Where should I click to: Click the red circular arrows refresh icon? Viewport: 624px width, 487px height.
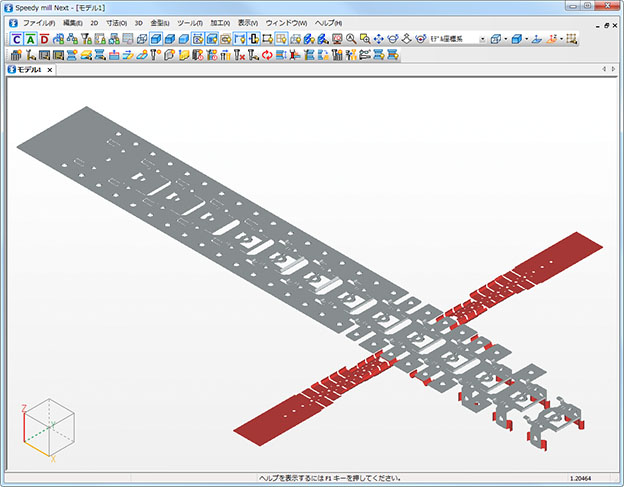[x=267, y=55]
